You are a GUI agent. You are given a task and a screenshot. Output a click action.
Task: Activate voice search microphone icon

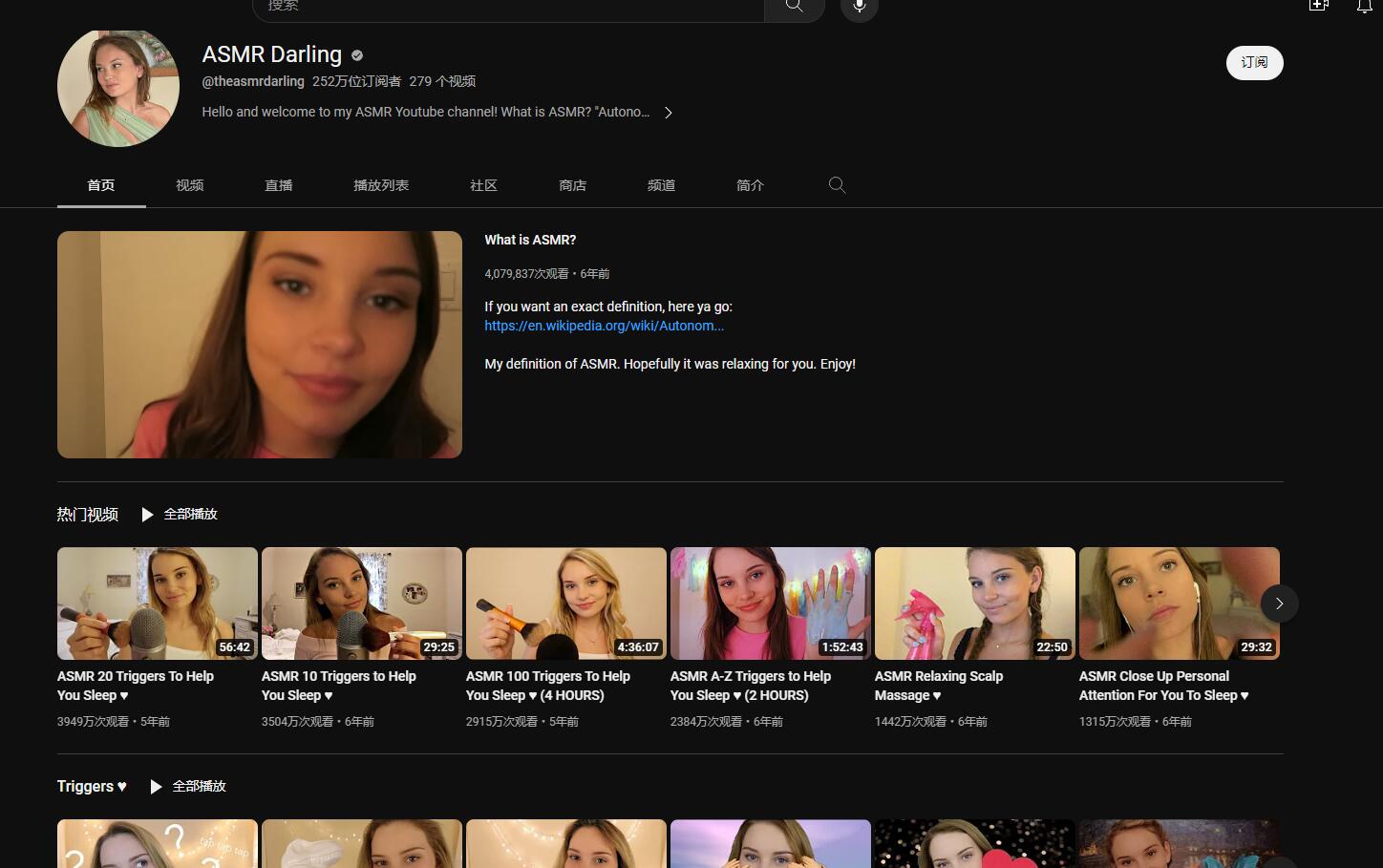pyautogui.click(x=859, y=8)
